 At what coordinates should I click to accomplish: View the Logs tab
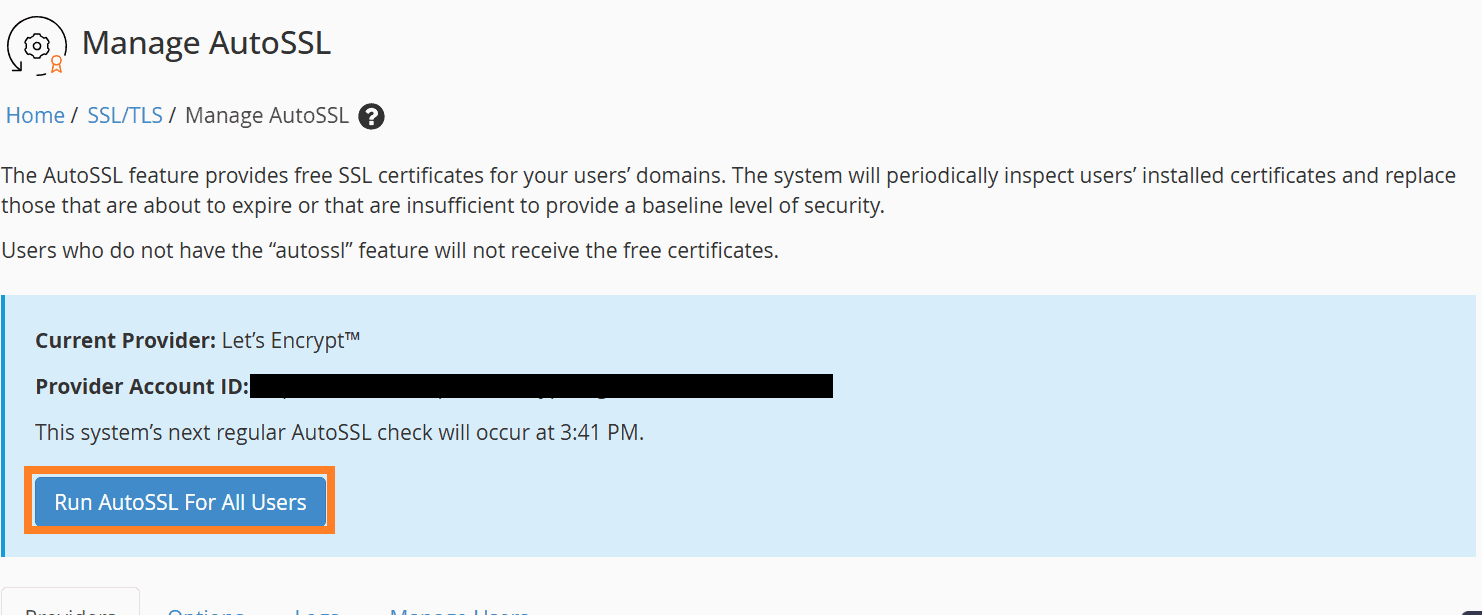pyautogui.click(x=317, y=608)
